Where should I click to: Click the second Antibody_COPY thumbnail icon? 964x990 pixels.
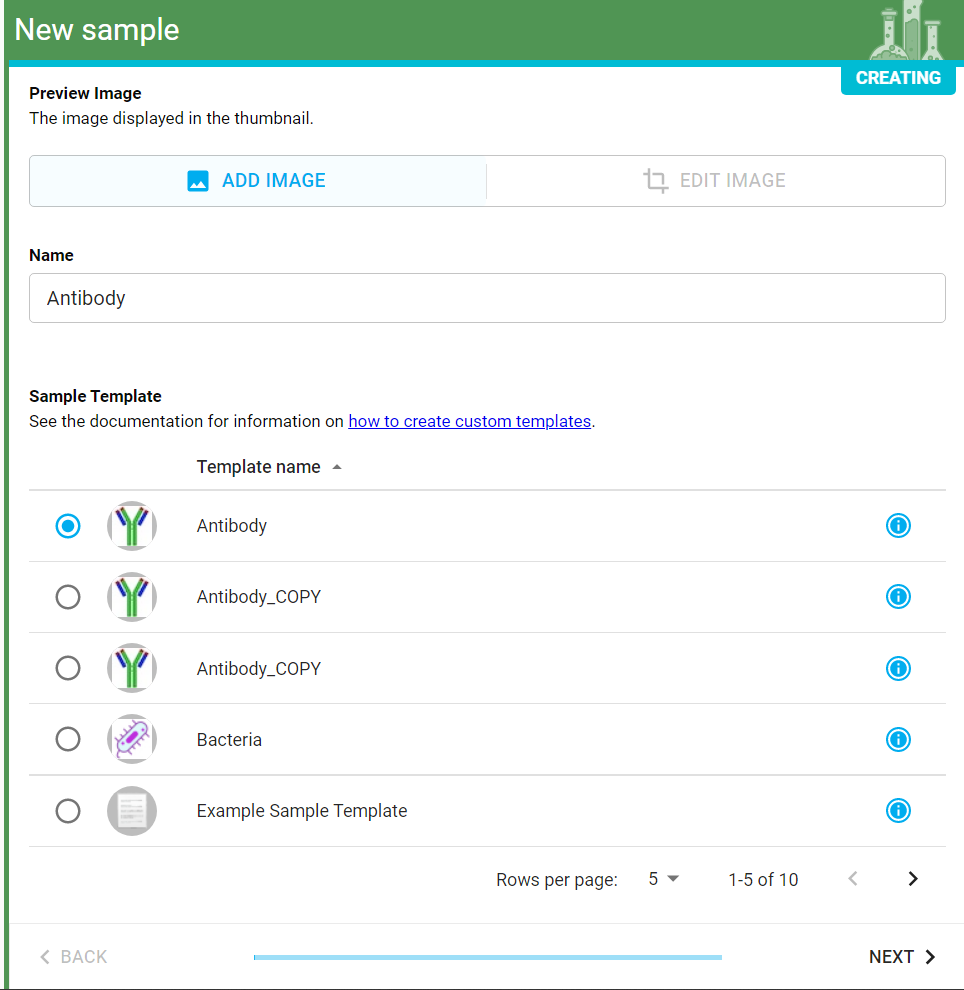point(132,668)
